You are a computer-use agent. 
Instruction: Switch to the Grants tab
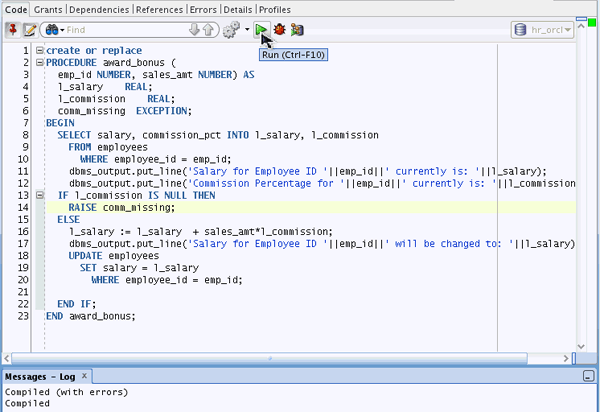48,9
